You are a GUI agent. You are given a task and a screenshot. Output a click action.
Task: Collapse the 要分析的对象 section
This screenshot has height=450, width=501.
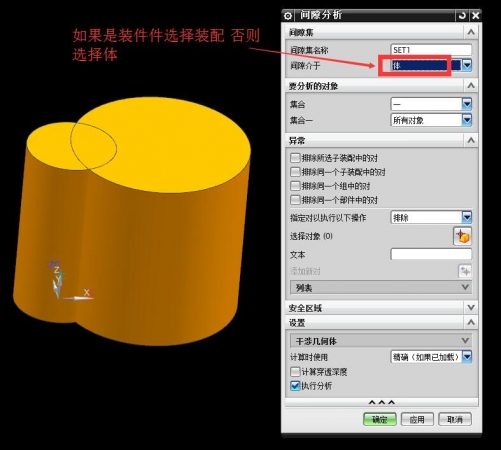pyautogui.click(x=471, y=86)
